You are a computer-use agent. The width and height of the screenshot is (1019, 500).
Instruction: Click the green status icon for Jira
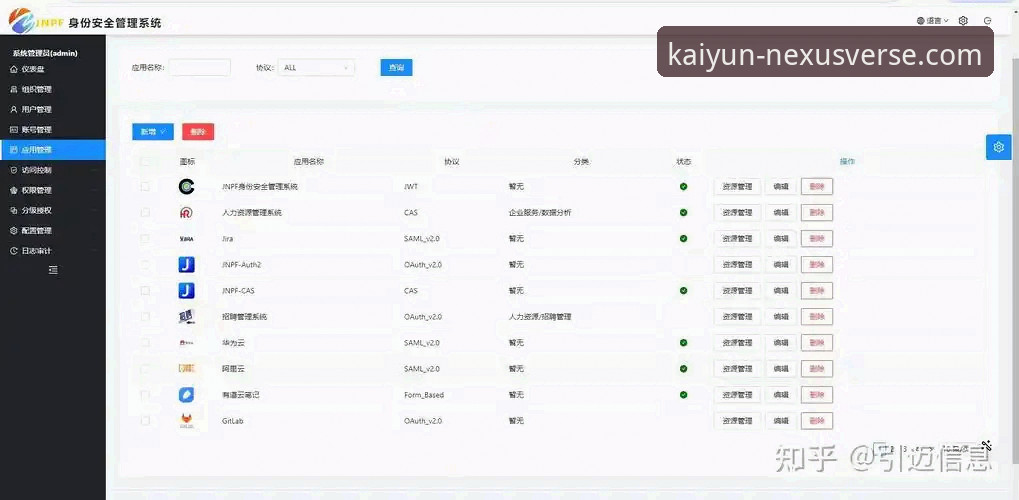[x=684, y=239]
